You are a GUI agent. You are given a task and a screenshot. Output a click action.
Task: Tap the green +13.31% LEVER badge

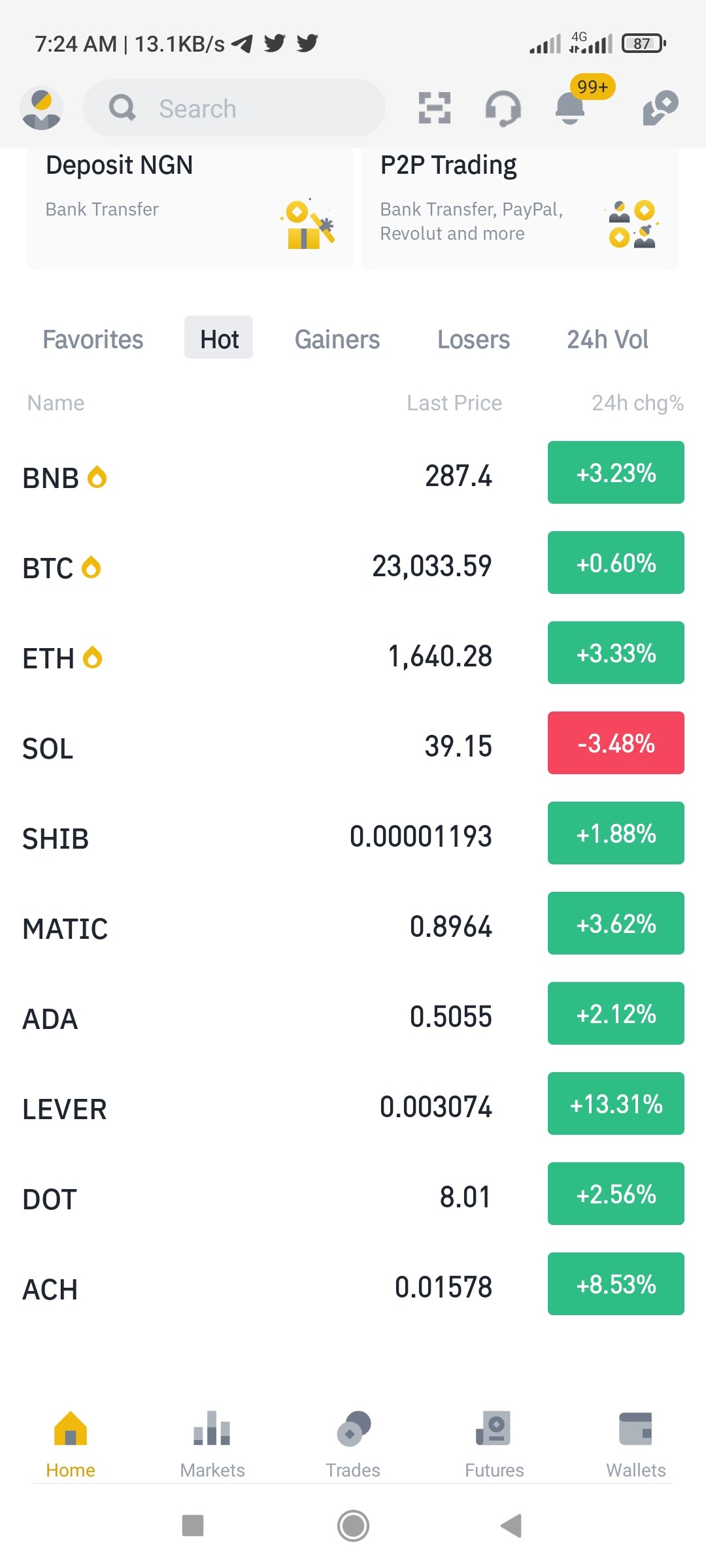(616, 1103)
